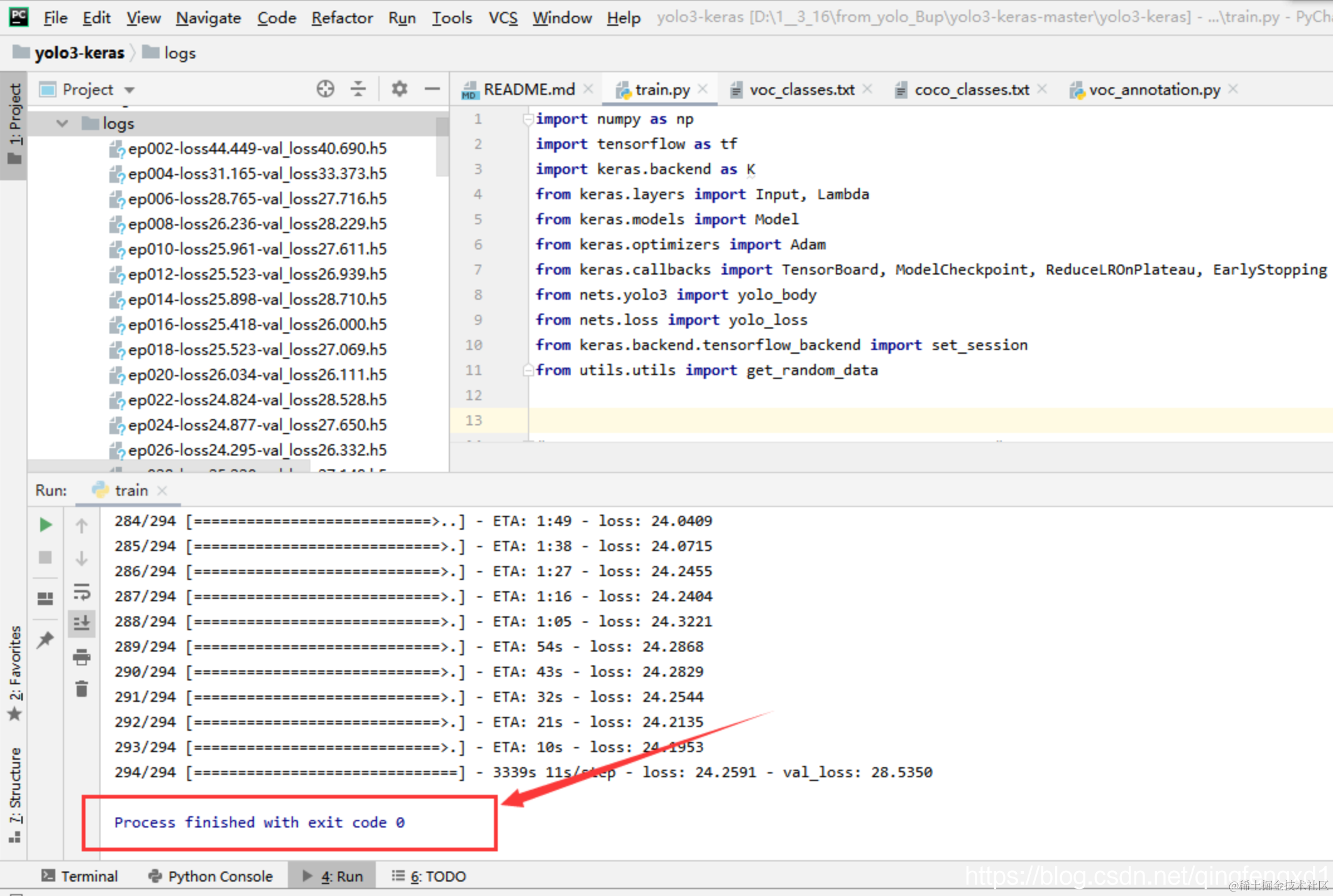
Task: Click the locate-file crosshair icon in Project panel
Action: click(x=325, y=89)
